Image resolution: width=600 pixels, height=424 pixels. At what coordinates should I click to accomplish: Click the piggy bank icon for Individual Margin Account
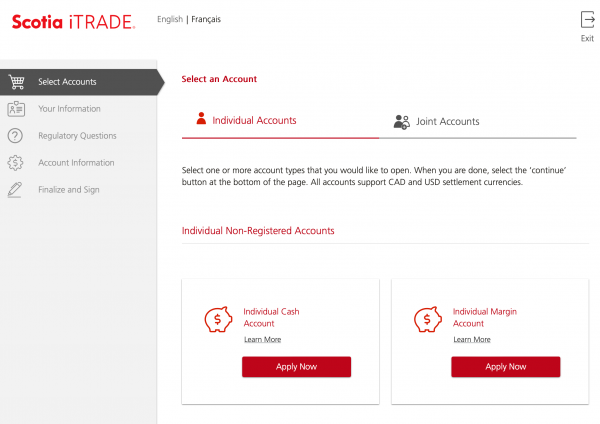tap(427, 320)
